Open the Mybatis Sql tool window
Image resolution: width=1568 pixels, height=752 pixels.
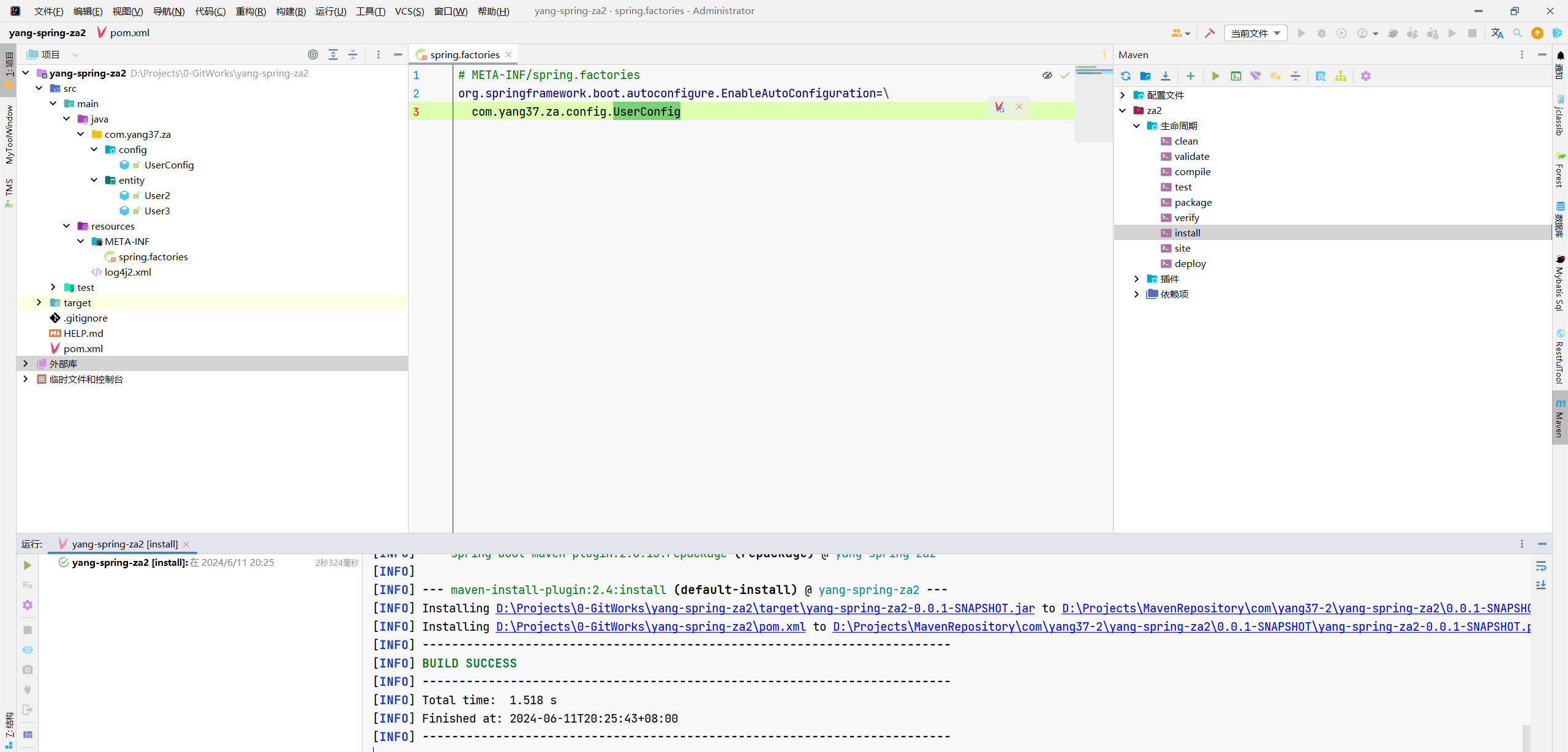(1560, 283)
